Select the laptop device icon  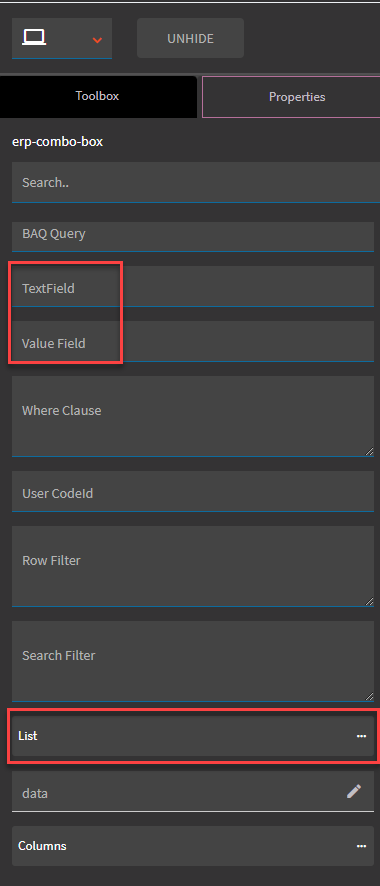34,38
